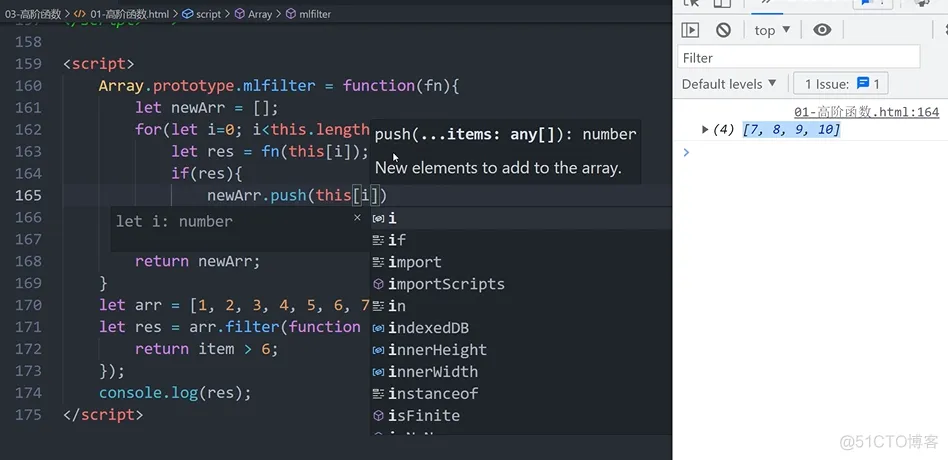Close the 'let i: number' details panel
948x460 pixels.
357,218
